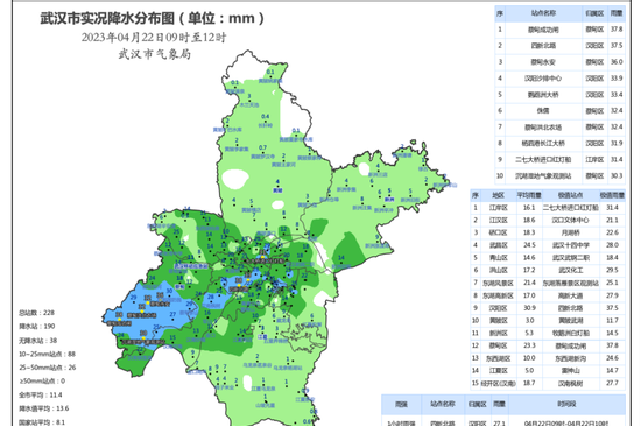Select '黄陂区' in the district table
Image resolution: width=640 pixels, height=426 pixels.
point(498,320)
